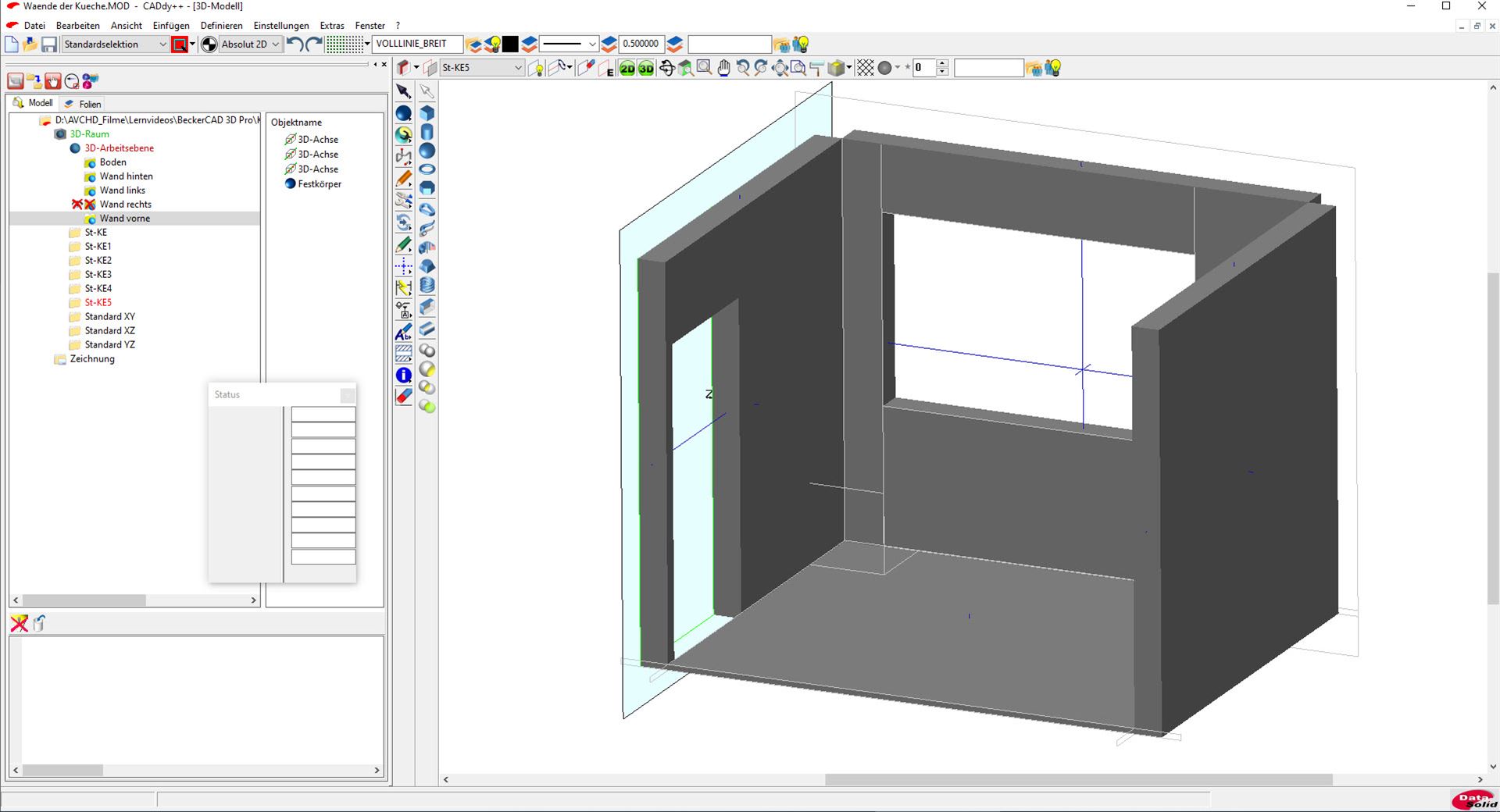Open the gray sphere render dropdown arrow

(897, 68)
